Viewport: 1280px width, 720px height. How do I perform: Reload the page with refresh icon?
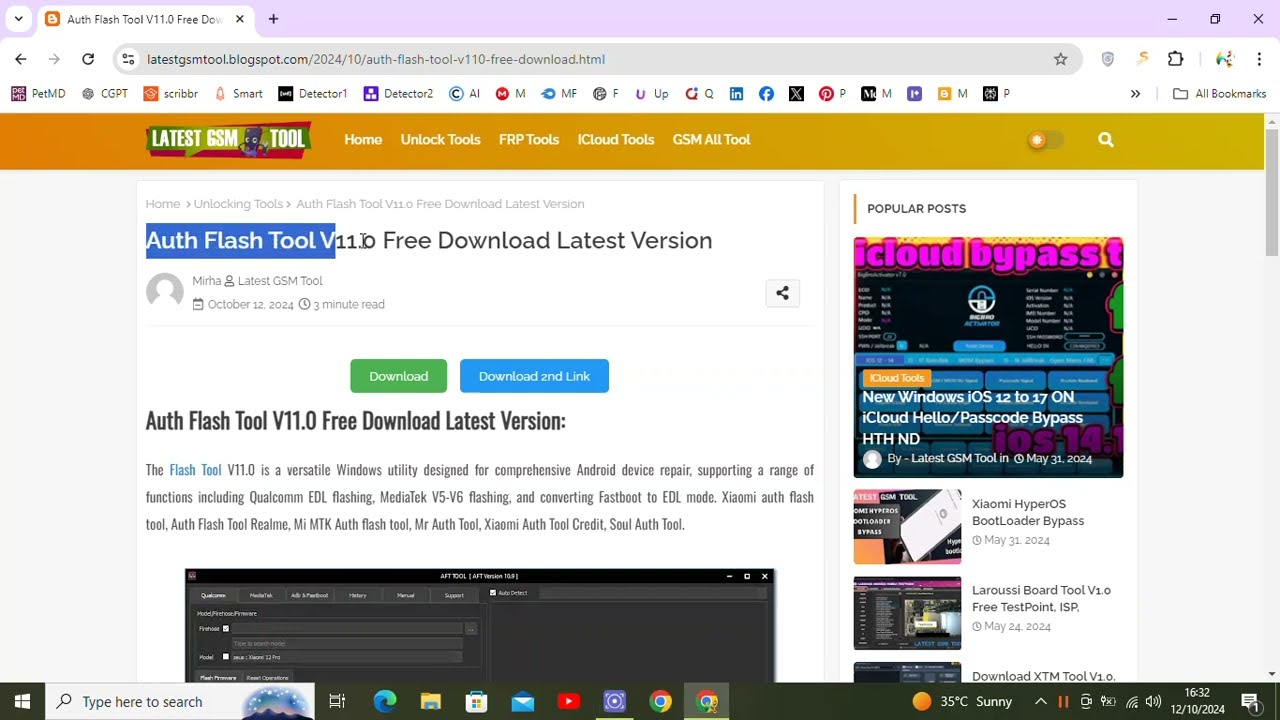coord(88,59)
